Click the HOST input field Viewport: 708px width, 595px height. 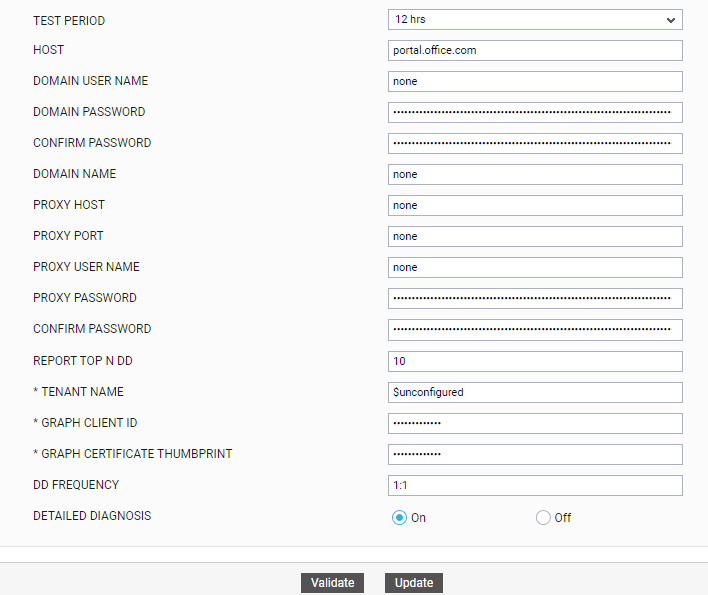(535, 51)
